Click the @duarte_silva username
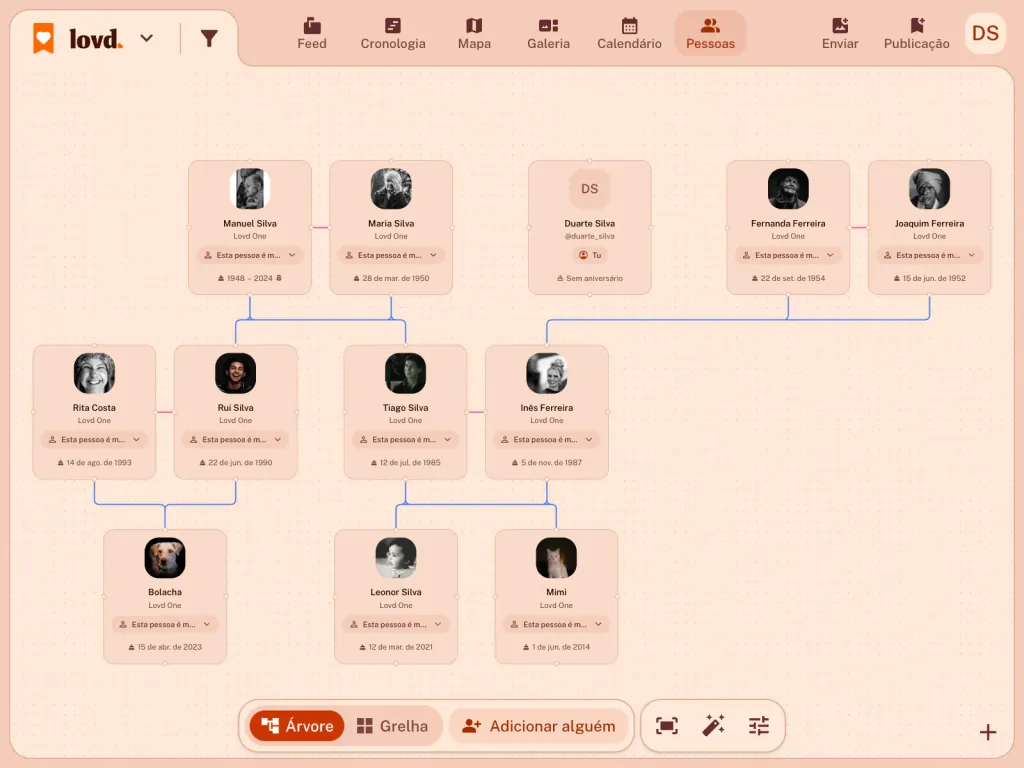This screenshot has width=1024, height=768. pyautogui.click(x=590, y=236)
